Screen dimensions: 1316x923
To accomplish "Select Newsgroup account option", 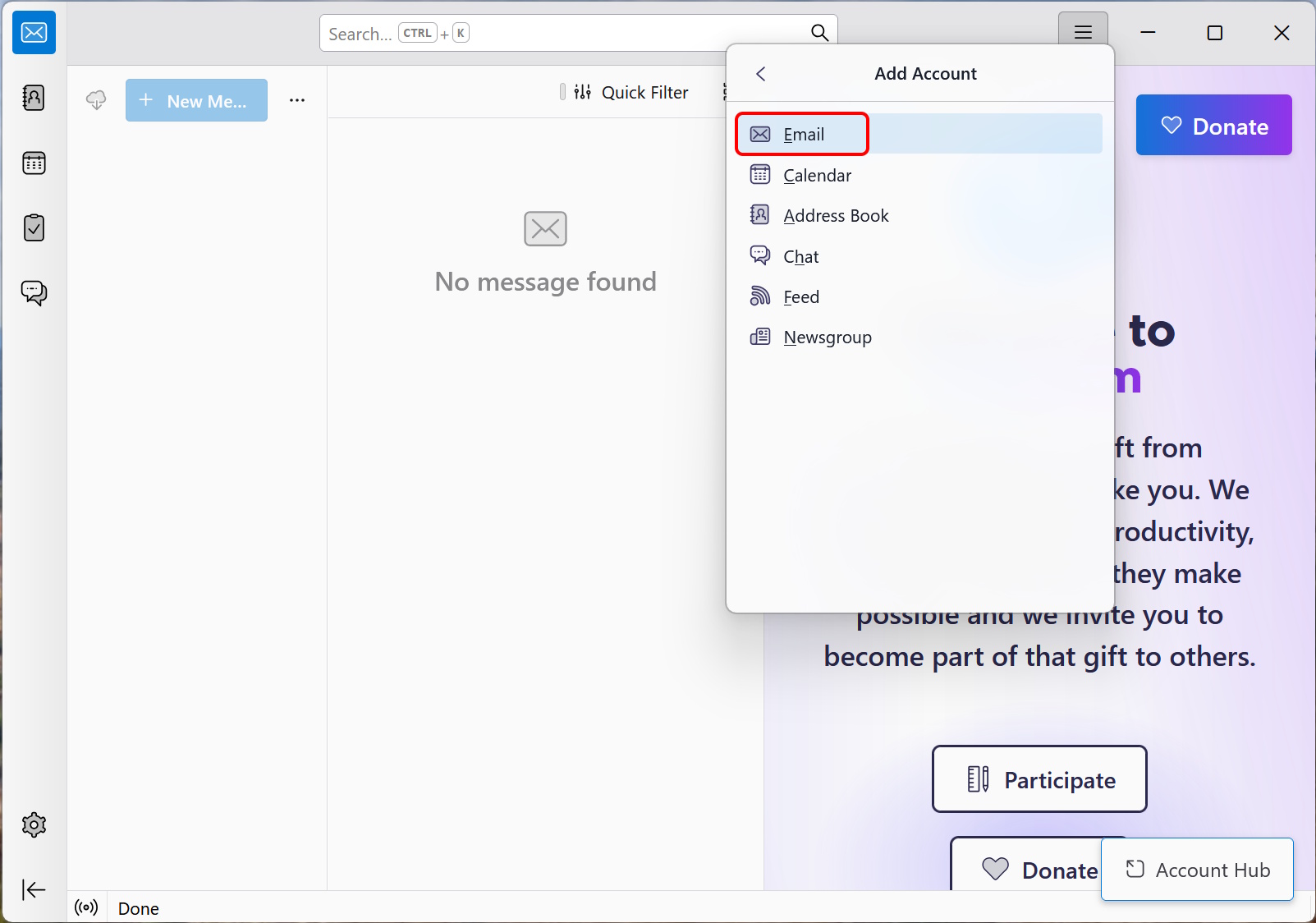I will click(x=919, y=337).
